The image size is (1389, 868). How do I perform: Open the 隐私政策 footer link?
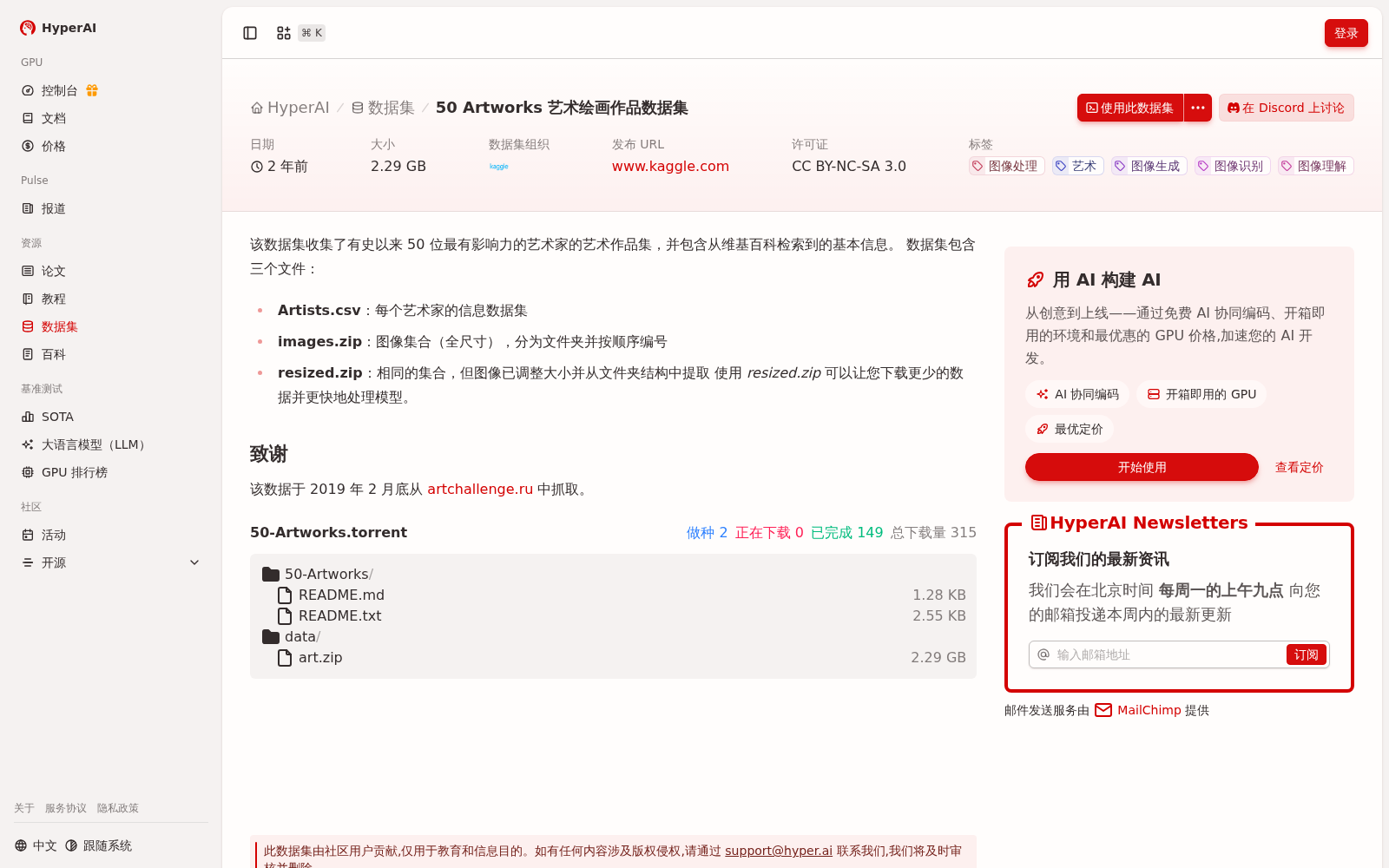[x=118, y=808]
